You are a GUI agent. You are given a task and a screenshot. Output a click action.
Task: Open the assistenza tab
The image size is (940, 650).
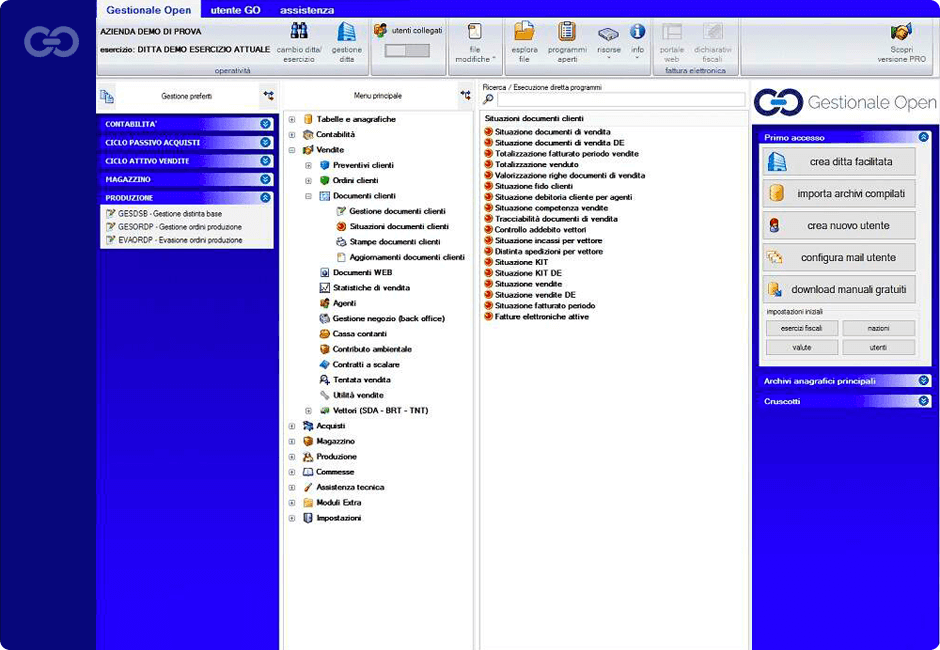click(307, 9)
